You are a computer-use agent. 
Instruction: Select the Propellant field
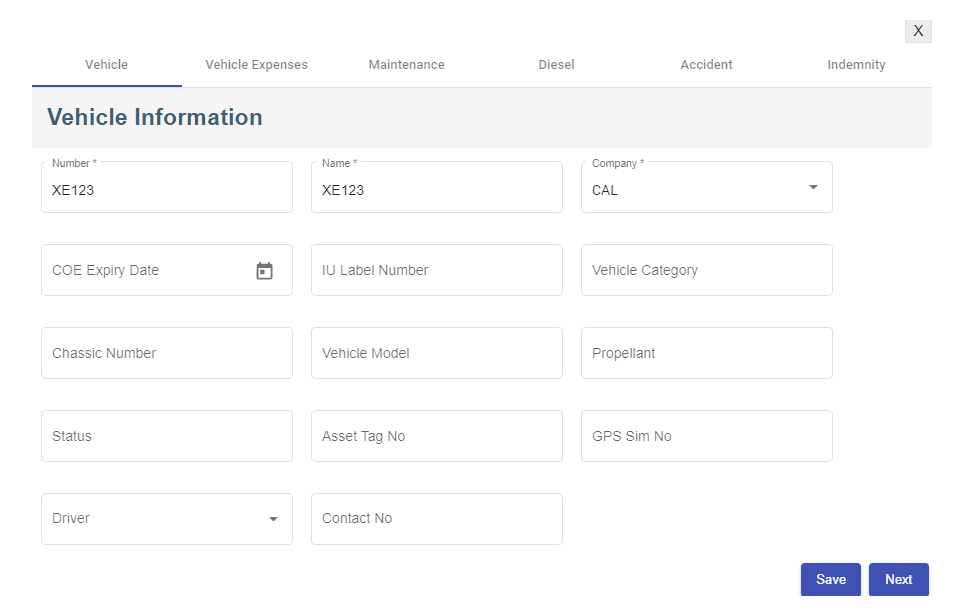[706, 354]
